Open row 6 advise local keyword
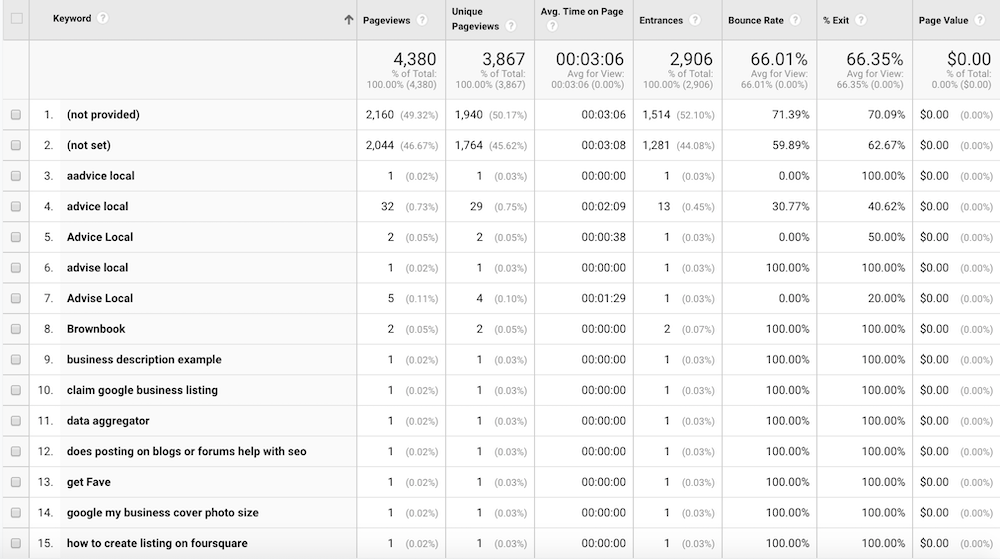This screenshot has width=1000, height=559. pyautogui.click(x=98, y=268)
